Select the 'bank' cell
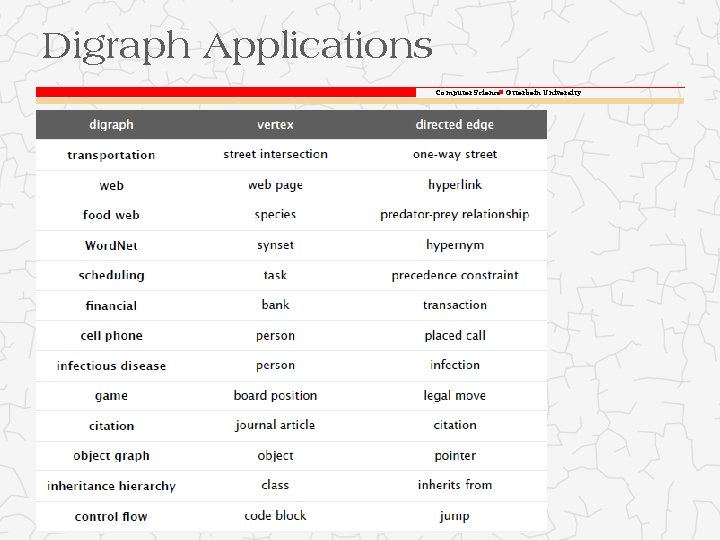 (275, 305)
